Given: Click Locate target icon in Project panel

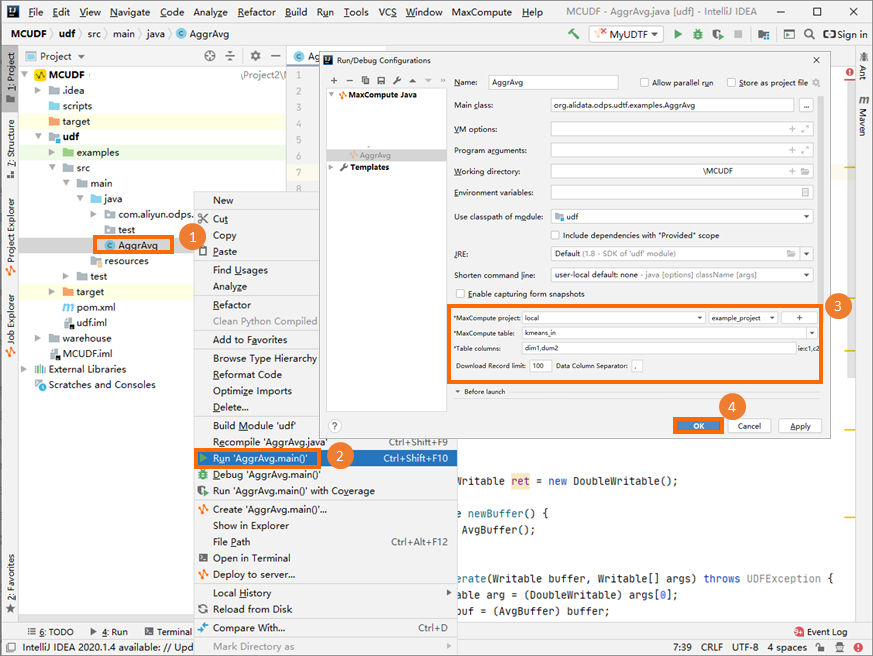Looking at the screenshot, I should coord(210,57).
